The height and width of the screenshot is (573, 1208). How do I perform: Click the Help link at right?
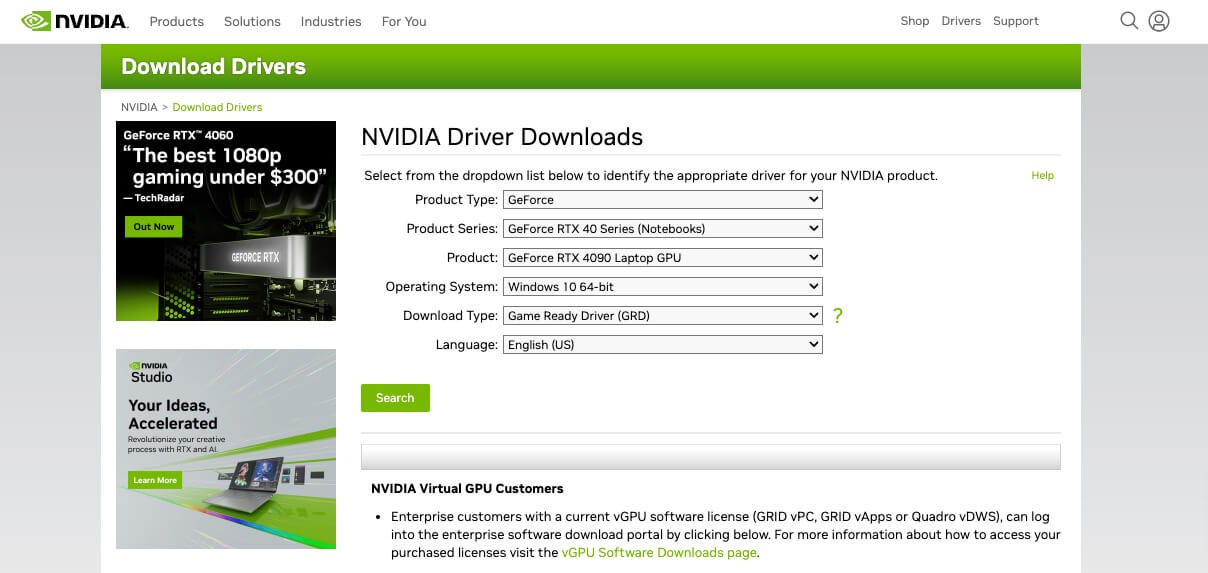coord(1042,176)
